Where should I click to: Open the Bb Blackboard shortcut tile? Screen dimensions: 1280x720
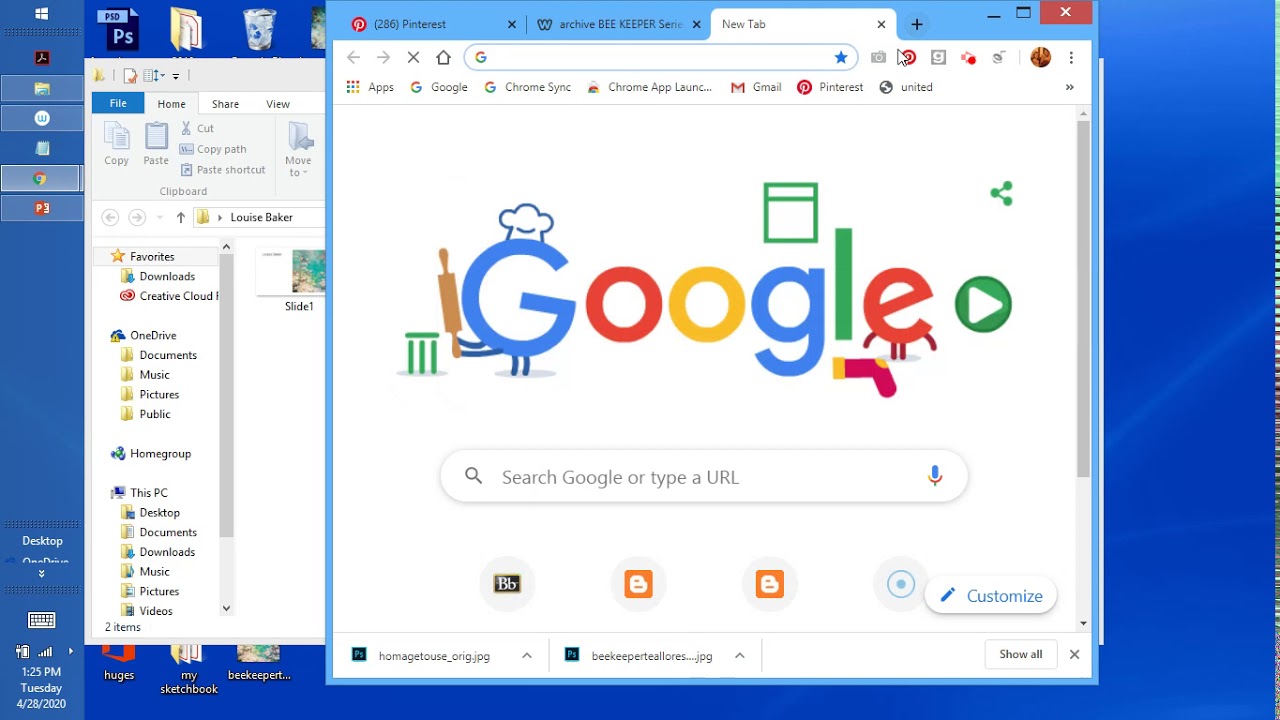(x=507, y=584)
